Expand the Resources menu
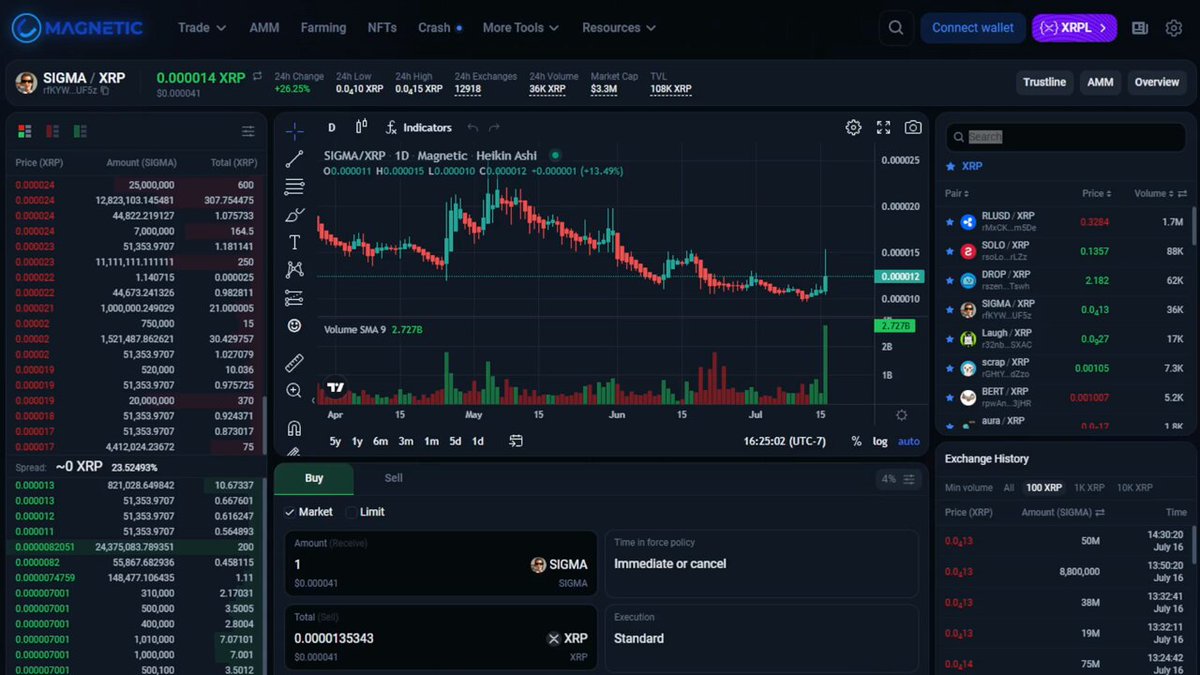Screen dimensions: 1200x675 click(x=619, y=28)
